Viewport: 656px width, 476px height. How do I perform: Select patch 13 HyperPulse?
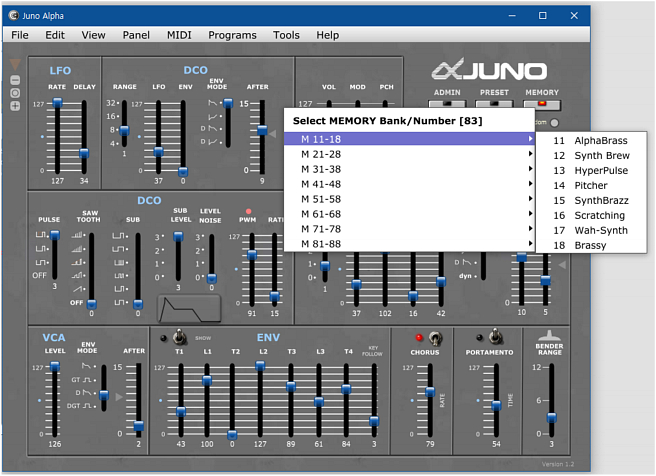591,171
